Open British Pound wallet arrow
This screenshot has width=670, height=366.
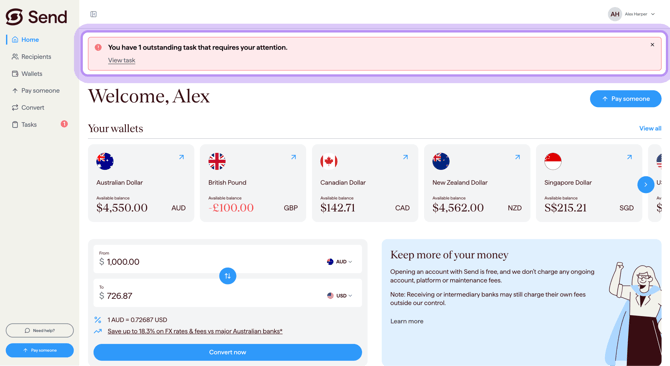pos(294,157)
